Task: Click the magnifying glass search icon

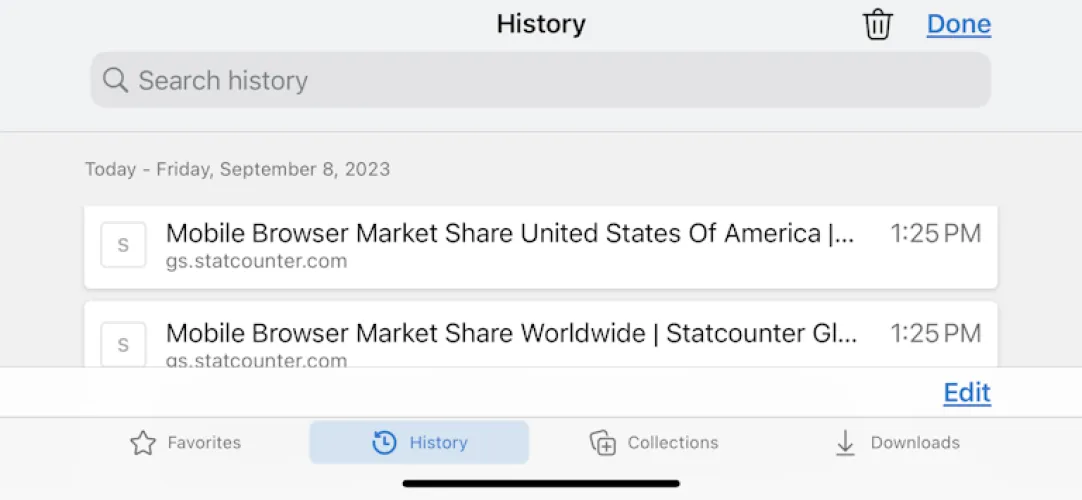Action: (115, 80)
